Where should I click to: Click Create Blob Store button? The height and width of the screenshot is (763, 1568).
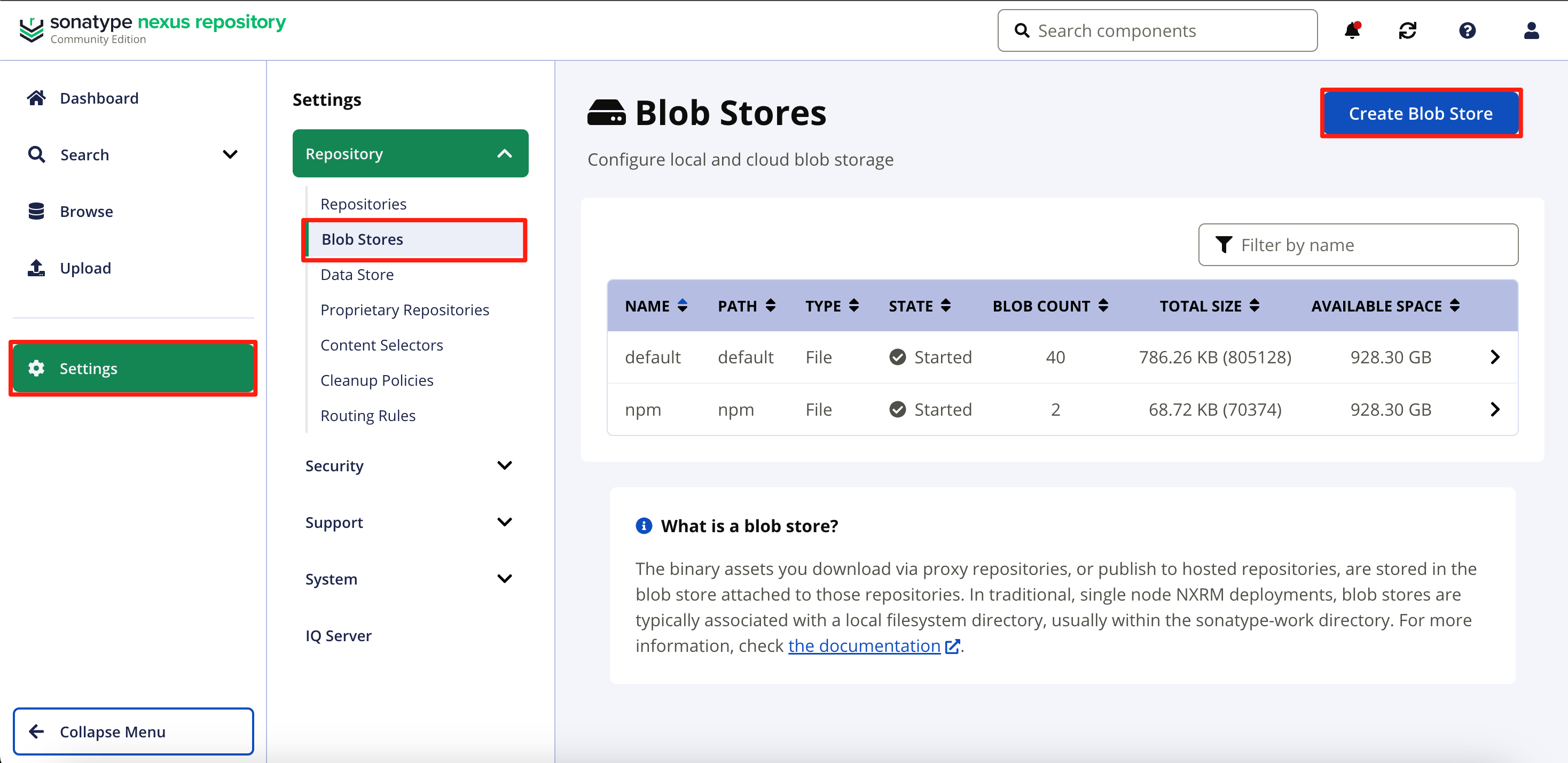[x=1420, y=113]
